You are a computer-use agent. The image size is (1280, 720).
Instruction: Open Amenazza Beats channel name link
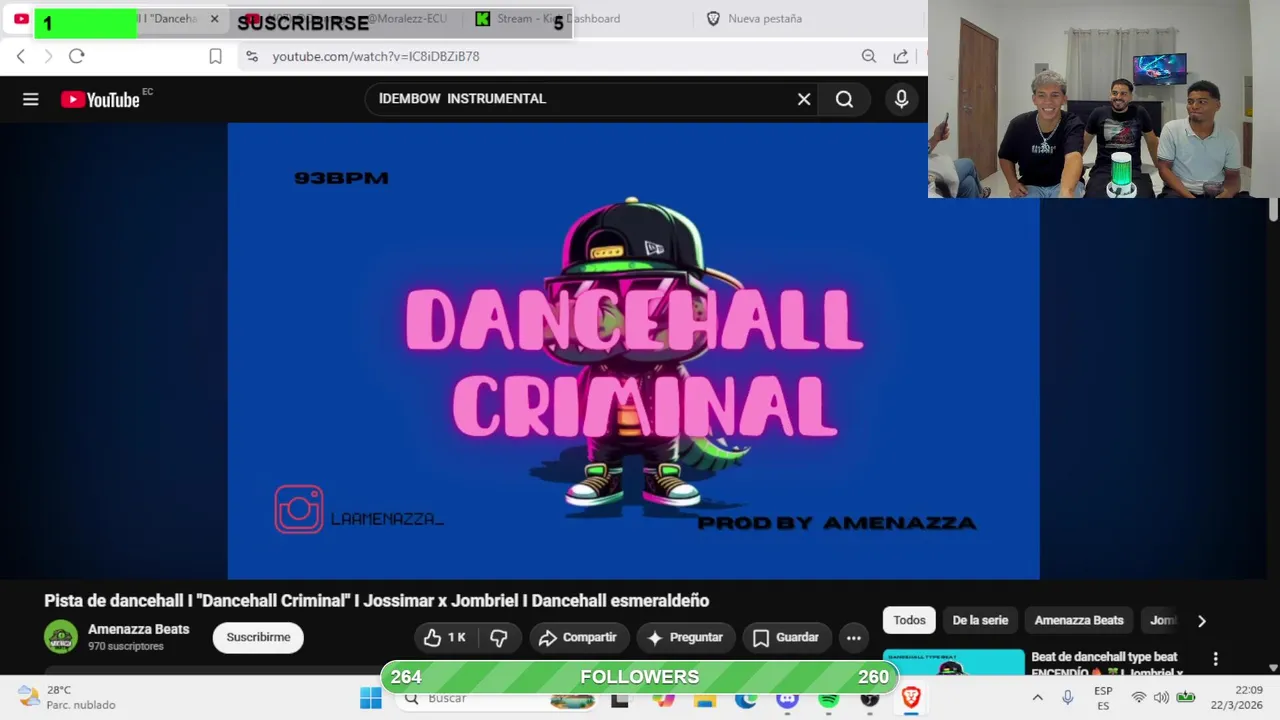click(x=138, y=629)
